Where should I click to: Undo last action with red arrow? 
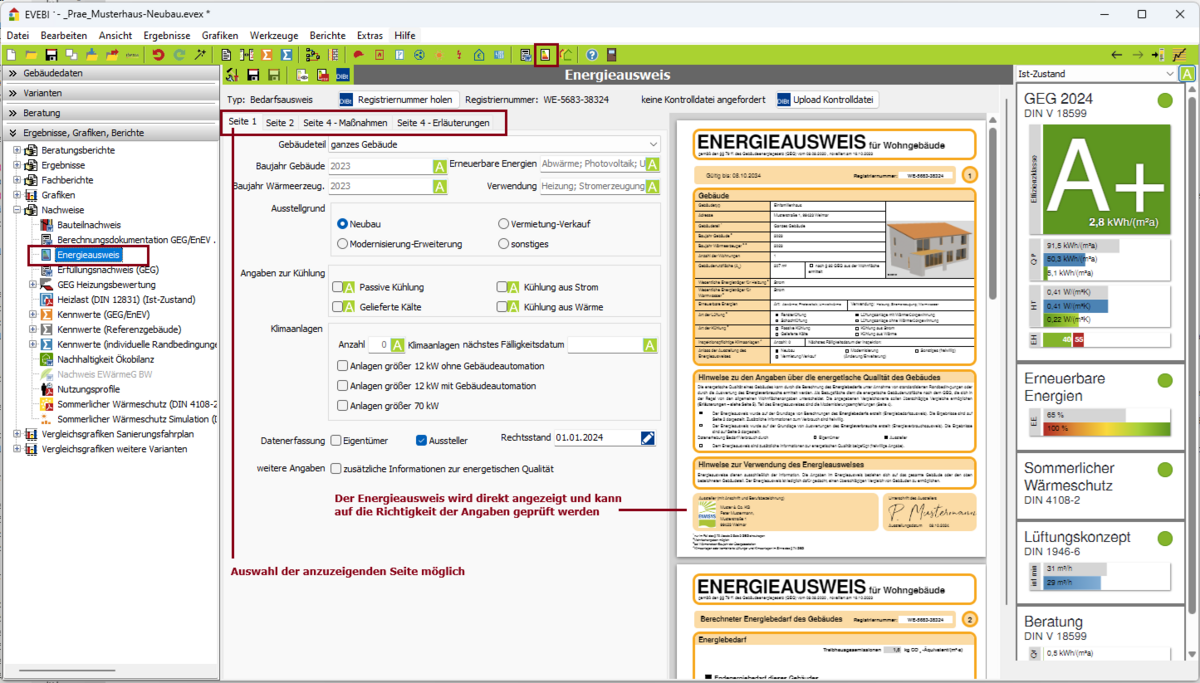[158, 55]
